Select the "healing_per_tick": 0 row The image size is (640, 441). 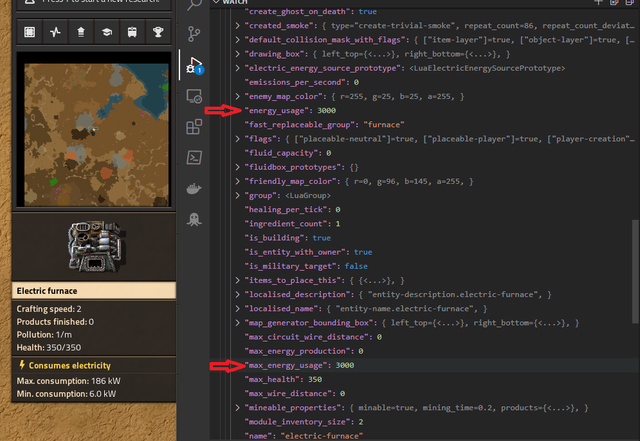(424, 209)
